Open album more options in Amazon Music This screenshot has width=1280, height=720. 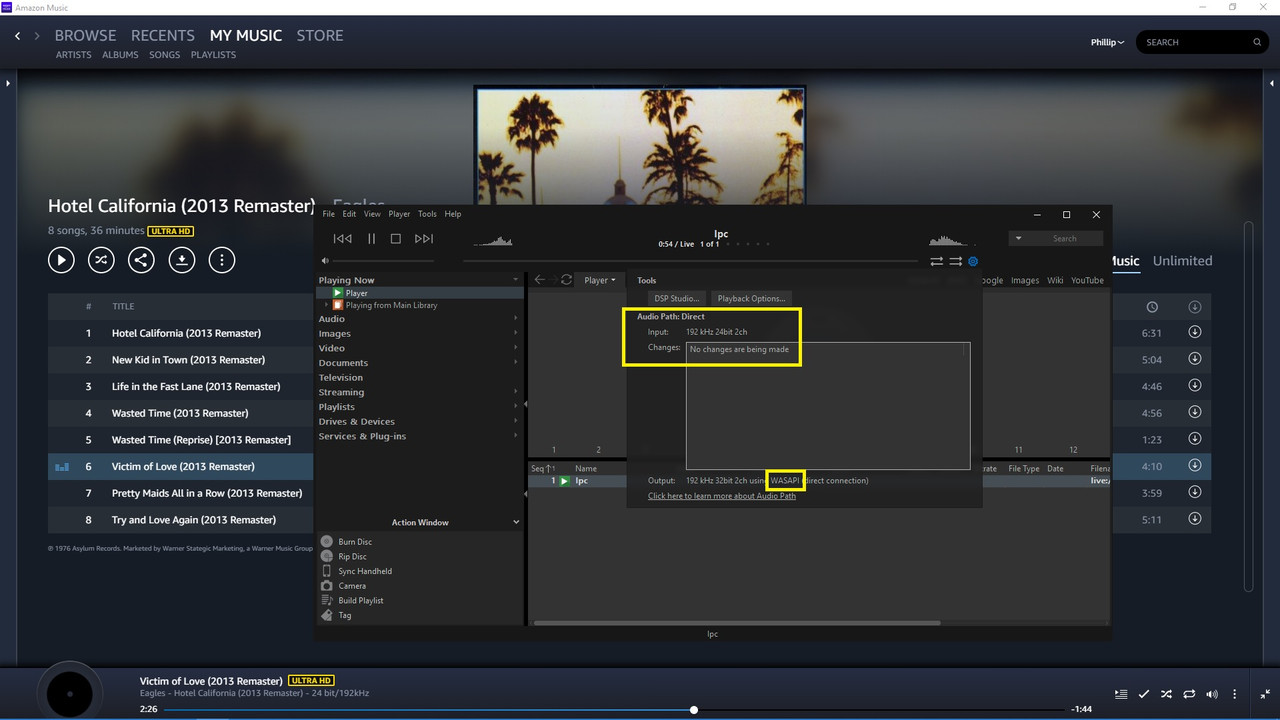tap(221, 261)
